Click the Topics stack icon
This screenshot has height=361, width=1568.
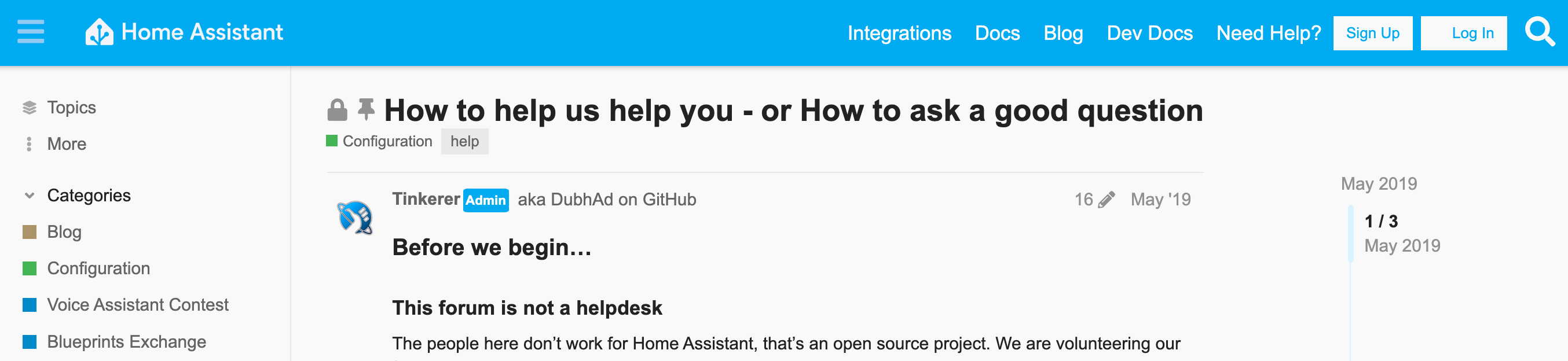click(x=29, y=108)
